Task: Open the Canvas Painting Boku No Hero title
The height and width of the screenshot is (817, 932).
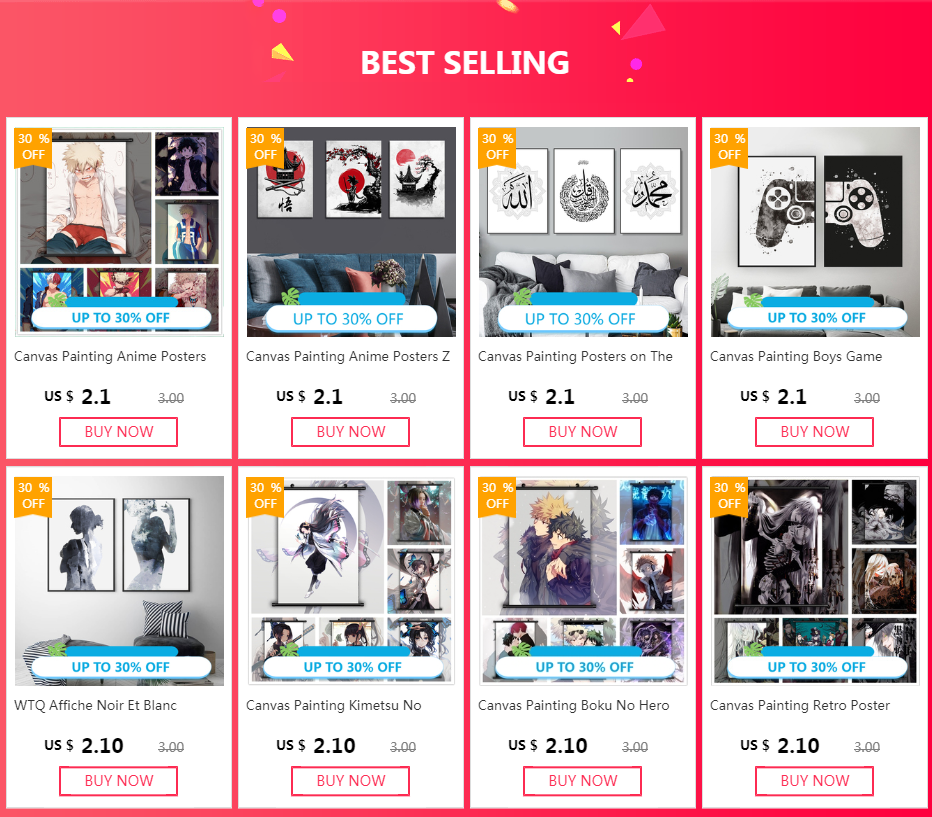Action: (574, 705)
